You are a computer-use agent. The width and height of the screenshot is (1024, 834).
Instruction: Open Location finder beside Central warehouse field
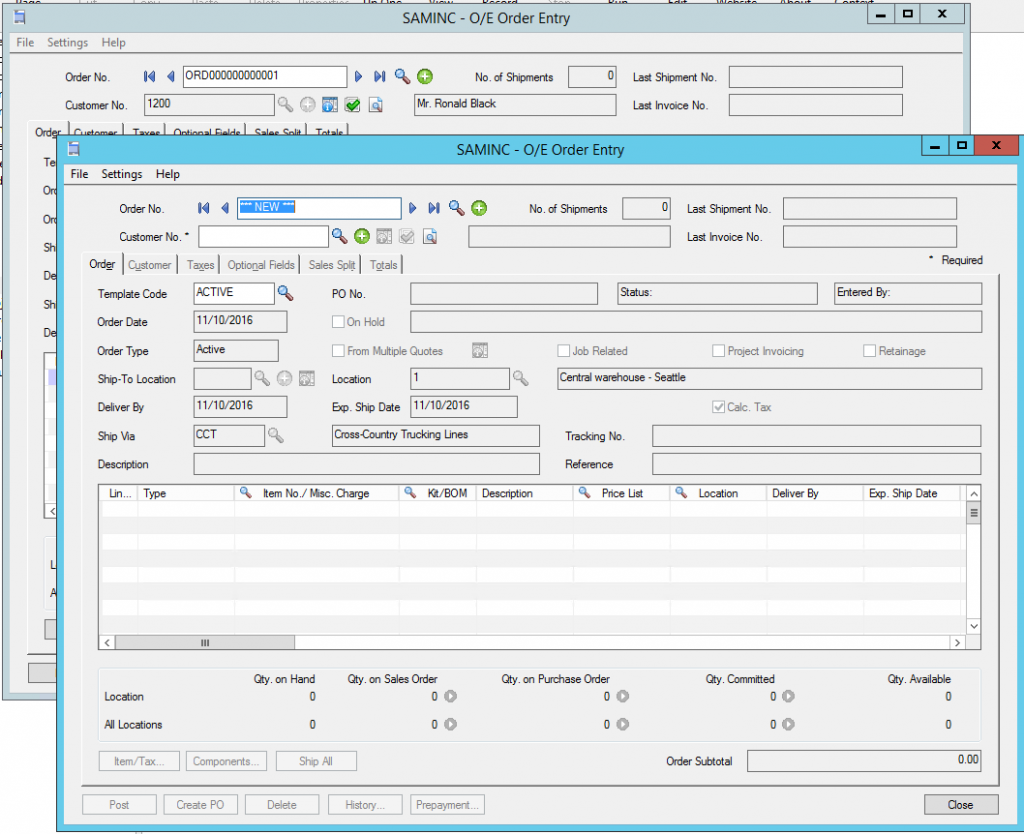pyautogui.click(x=521, y=379)
